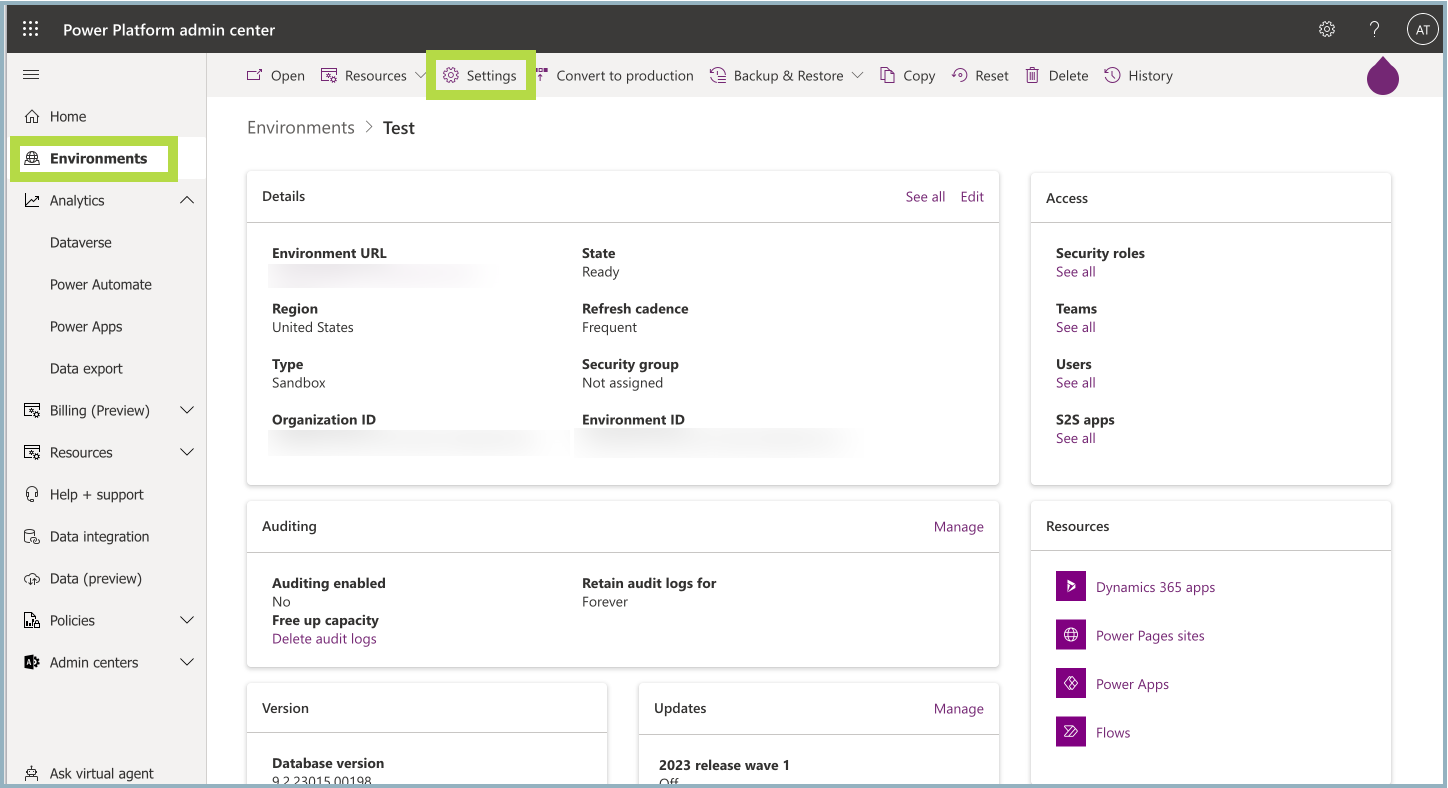Expand the Admin centers chevron
Viewport: 1448px width, 788px height.
(x=187, y=663)
